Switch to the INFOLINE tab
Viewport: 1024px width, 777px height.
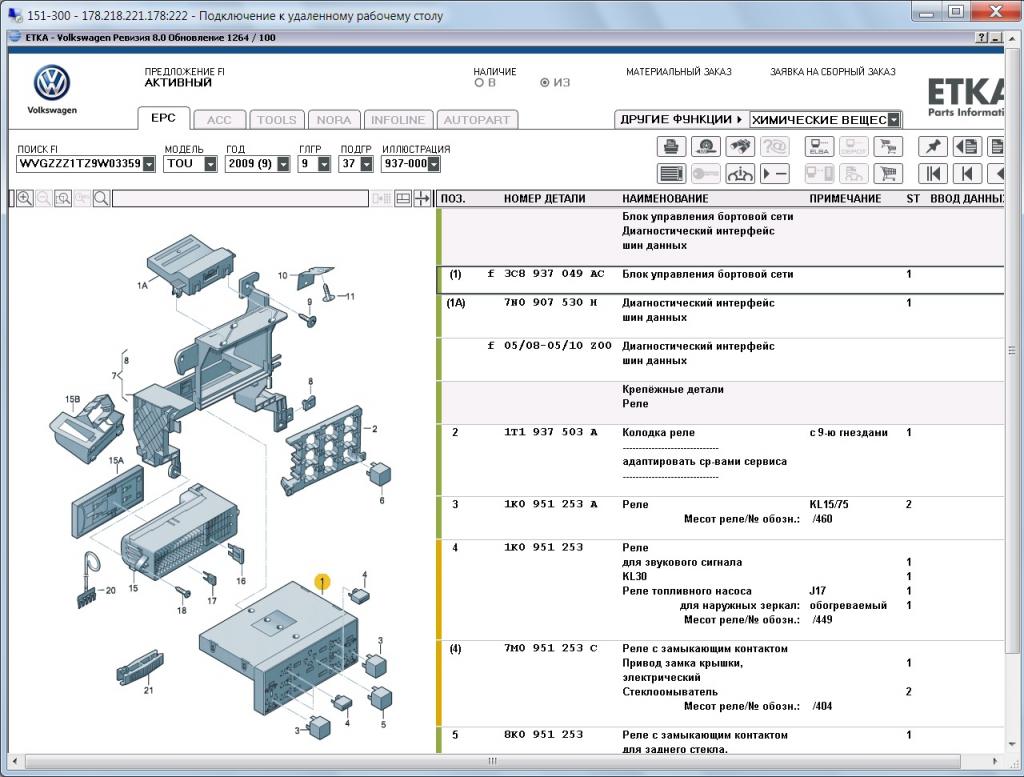(398, 120)
